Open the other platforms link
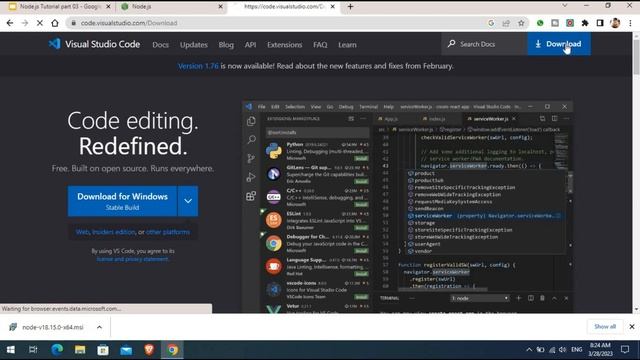Image resolution: width=640 pixels, height=360 pixels. pyautogui.click(x=168, y=232)
